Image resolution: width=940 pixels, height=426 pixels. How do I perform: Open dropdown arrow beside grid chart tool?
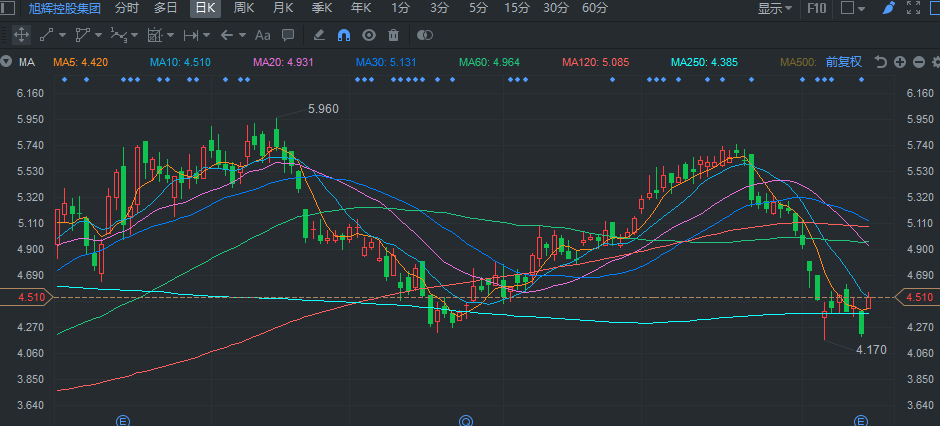(x=170, y=35)
